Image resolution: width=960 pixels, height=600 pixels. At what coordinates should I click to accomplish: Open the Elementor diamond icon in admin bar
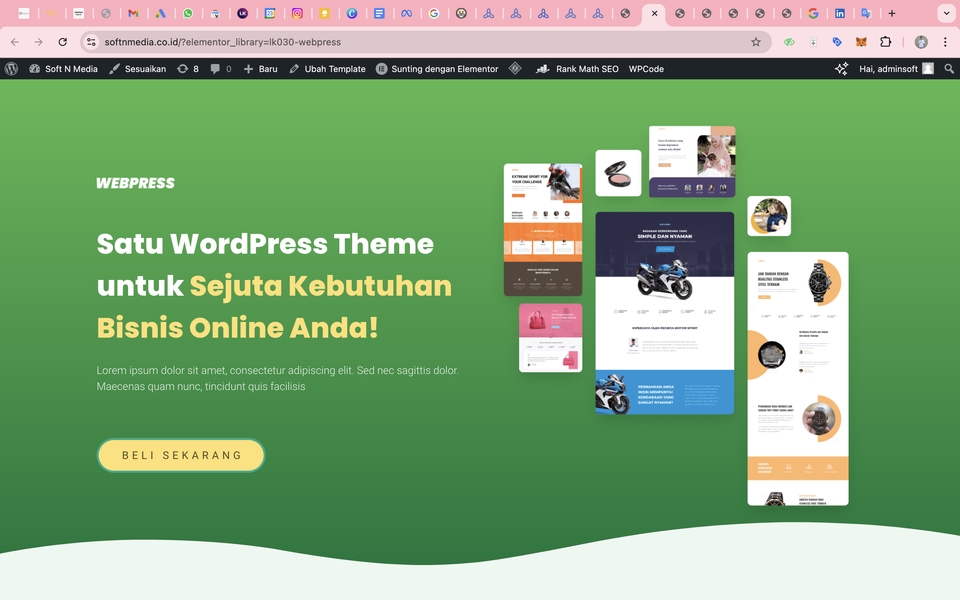514,69
